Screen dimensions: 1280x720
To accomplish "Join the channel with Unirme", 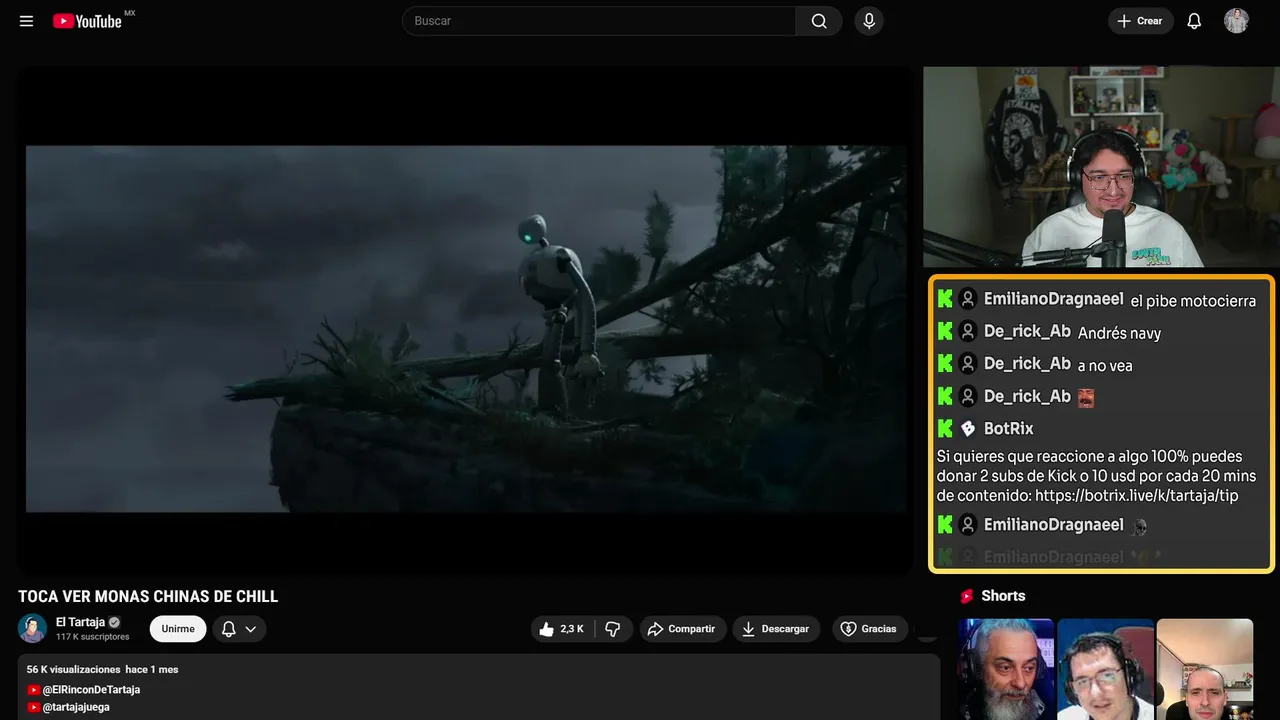I will tap(178, 629).
